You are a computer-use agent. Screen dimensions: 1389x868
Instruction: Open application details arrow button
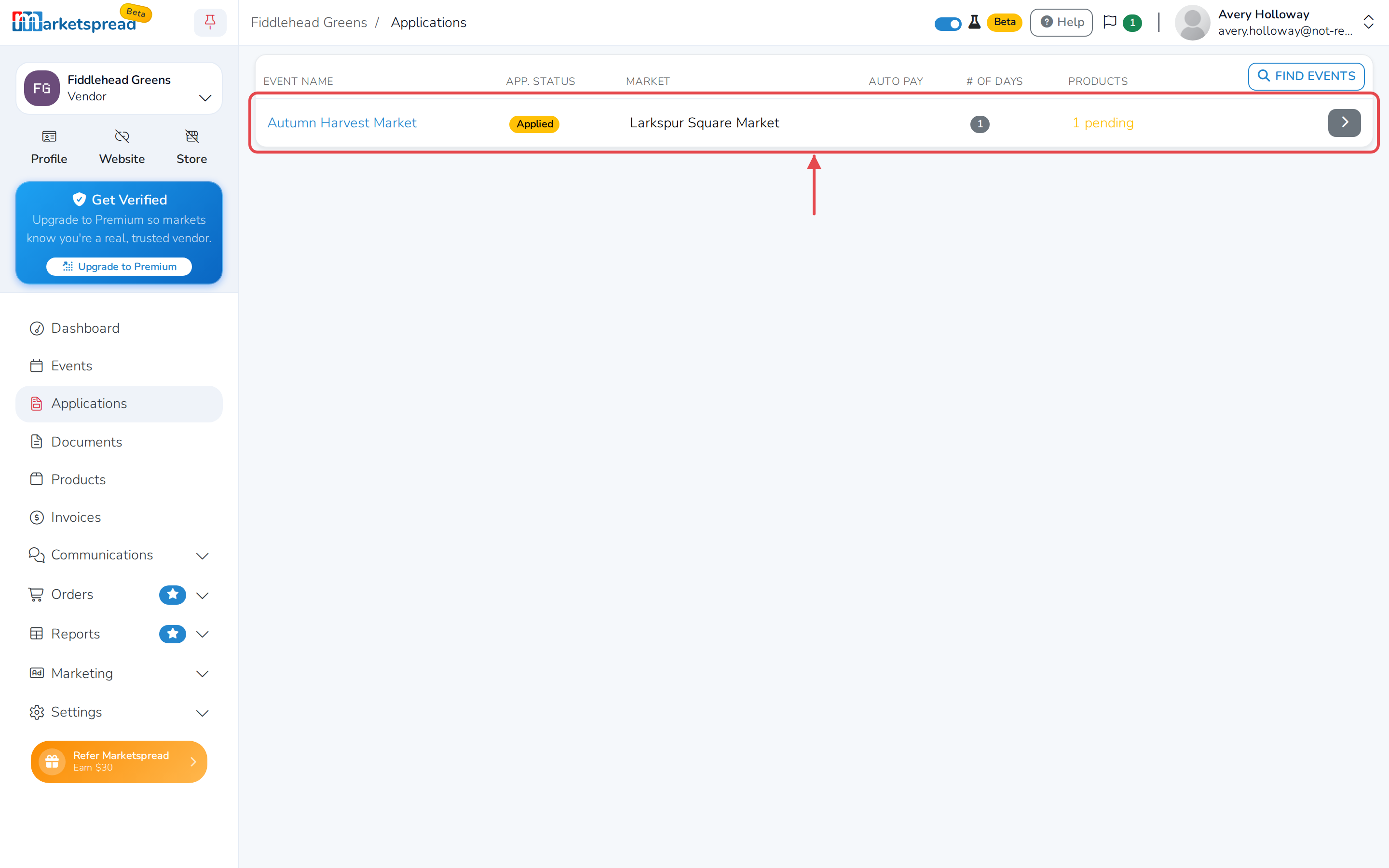1344,123
